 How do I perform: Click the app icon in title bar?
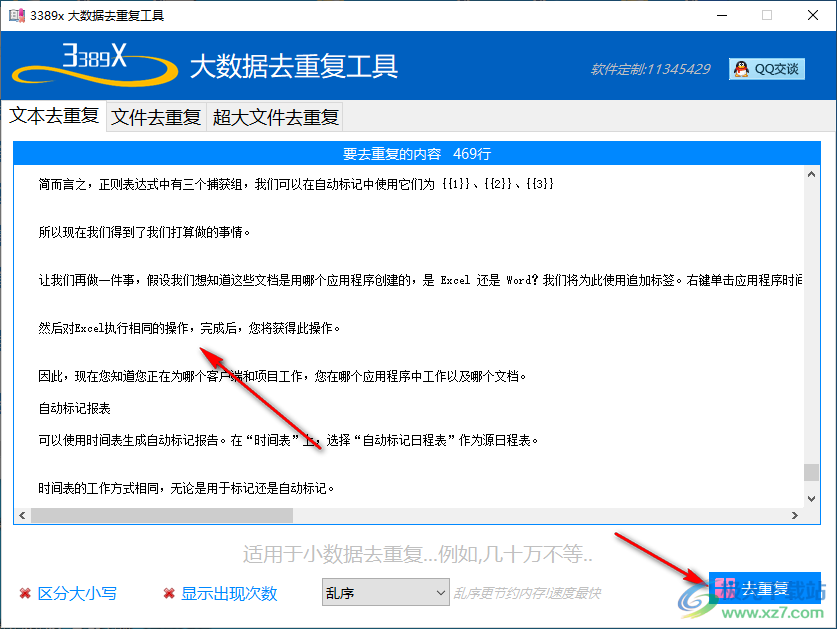coord(17,15)
